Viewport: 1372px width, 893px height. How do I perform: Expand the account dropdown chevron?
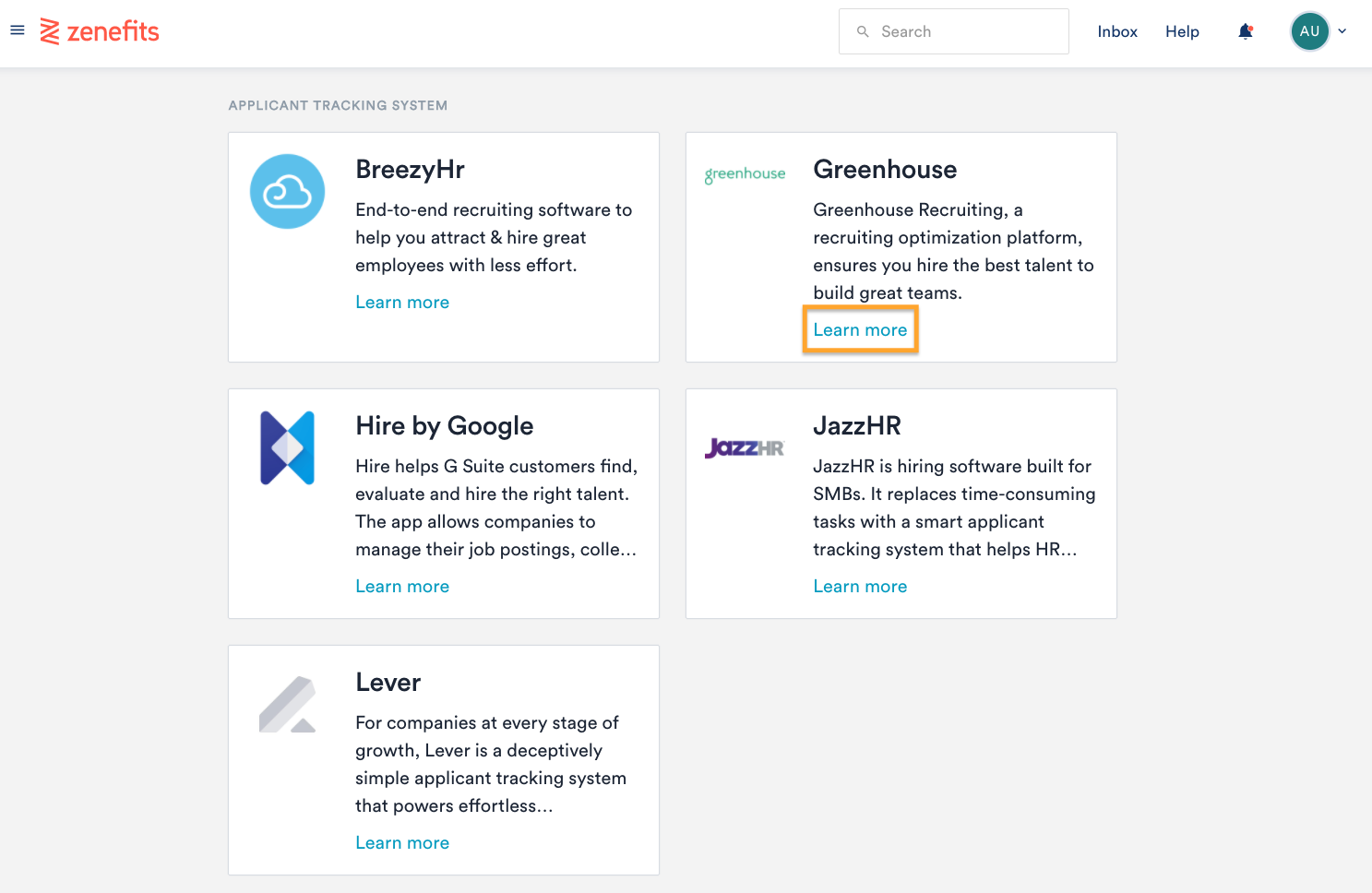tap(1342, 31)
